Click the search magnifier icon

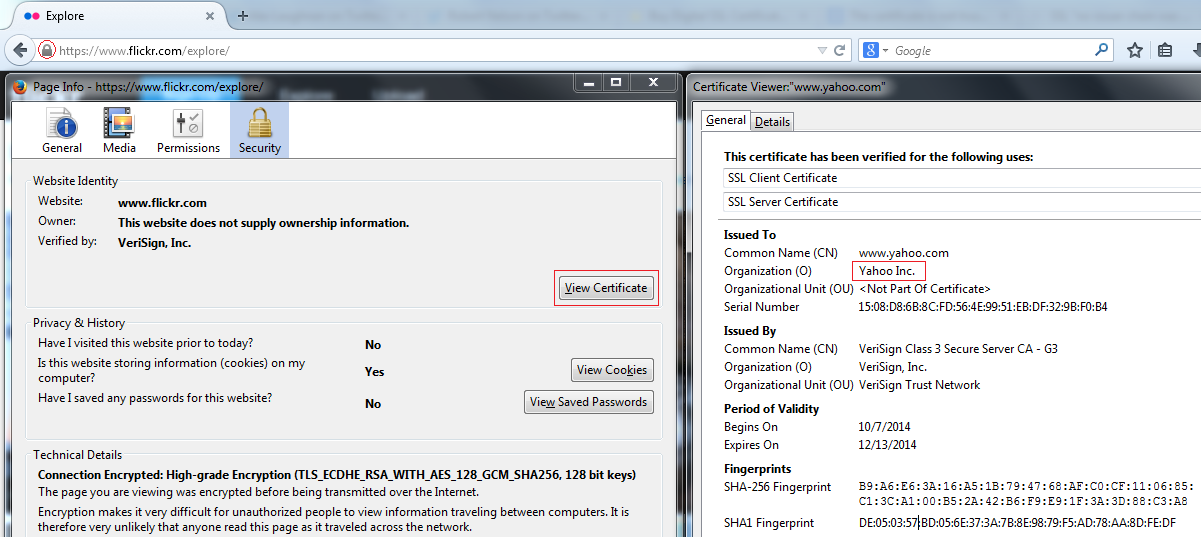click(1101, 49)
